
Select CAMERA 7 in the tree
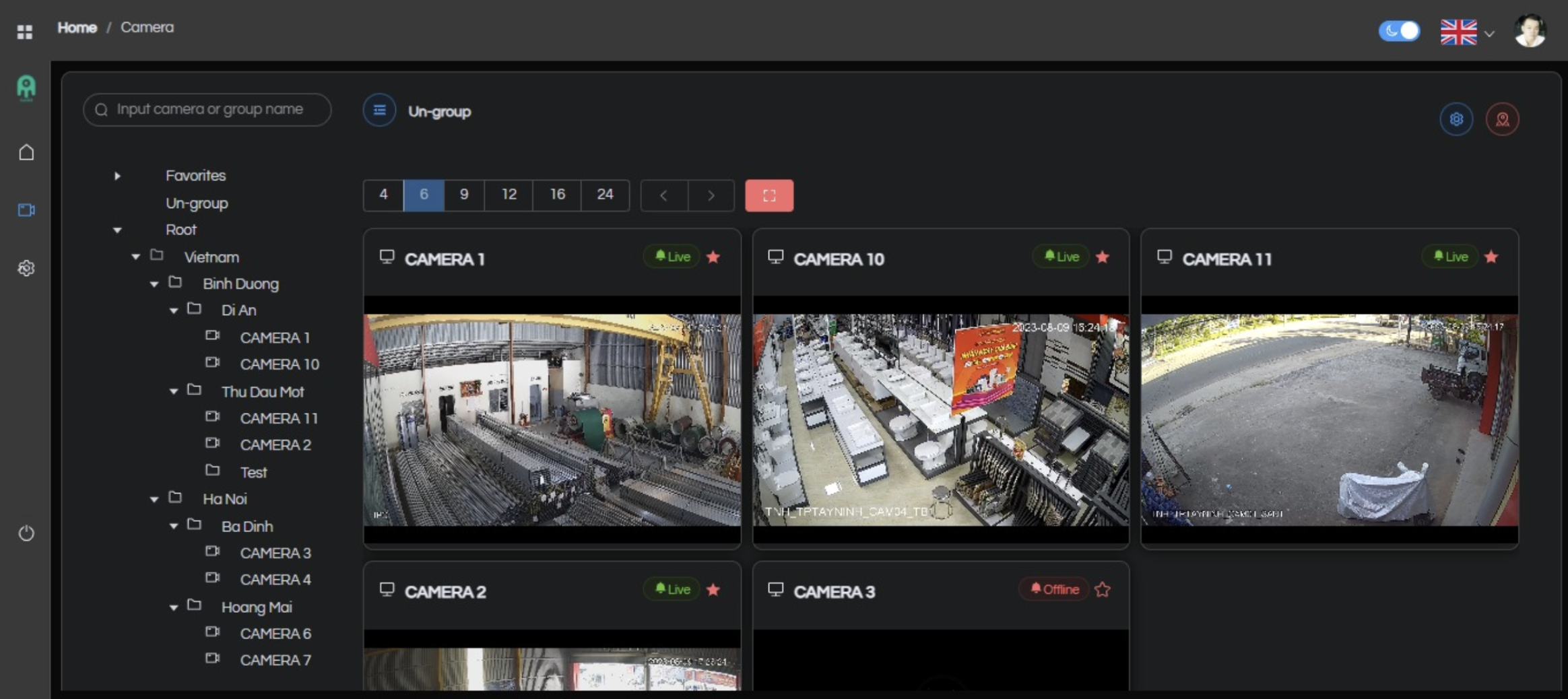tap(275, 661)
